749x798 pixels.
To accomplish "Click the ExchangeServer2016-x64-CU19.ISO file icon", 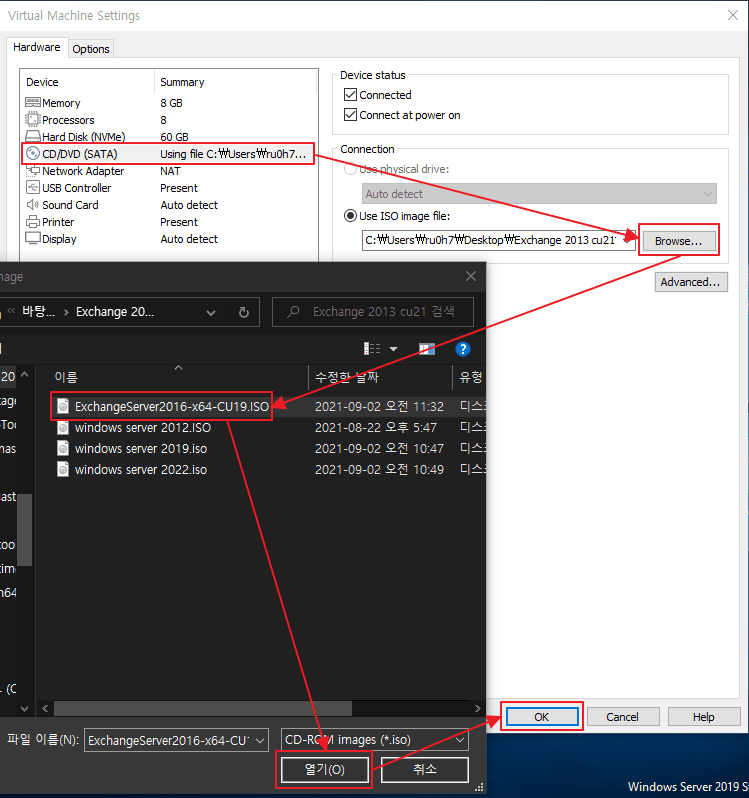I will (63, 406).
